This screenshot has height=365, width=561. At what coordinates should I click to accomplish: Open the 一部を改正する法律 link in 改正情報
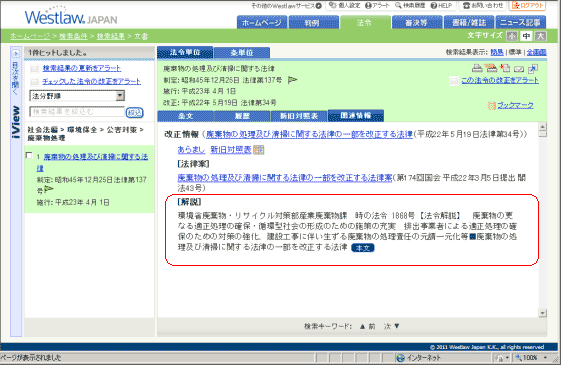pyautogui.click(x=309, y=135)
